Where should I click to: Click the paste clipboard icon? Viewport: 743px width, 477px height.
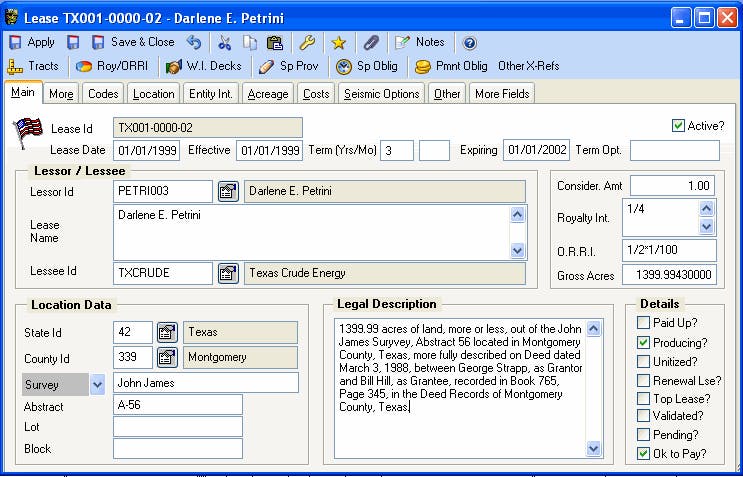click(x=274, y=43)
